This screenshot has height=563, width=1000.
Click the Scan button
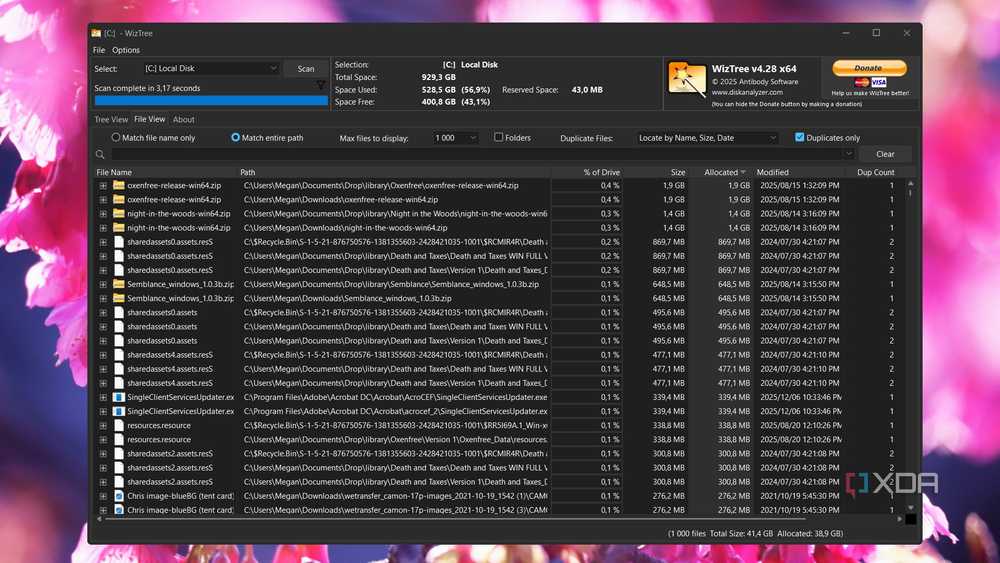click(x=305, y=69)
